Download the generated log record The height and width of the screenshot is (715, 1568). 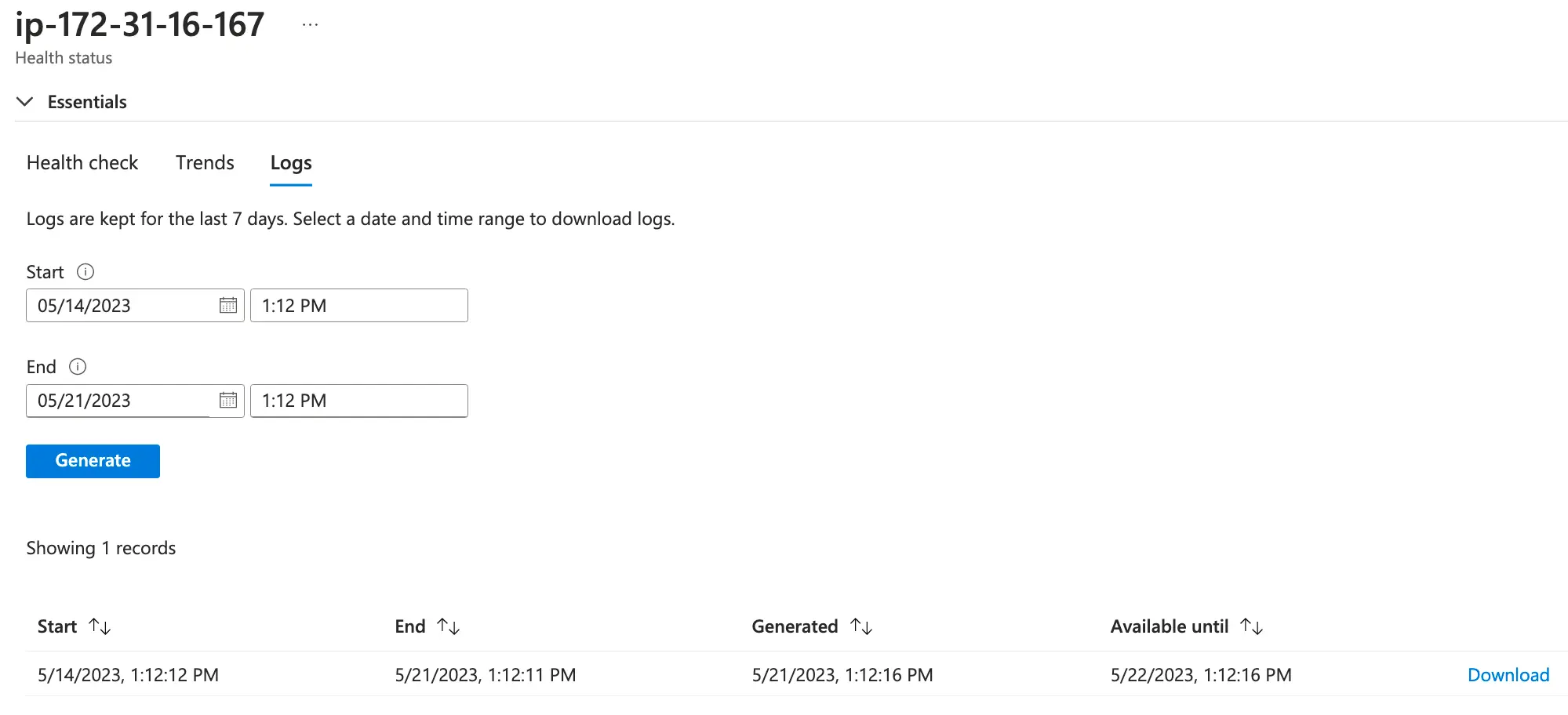(1508, 675)
